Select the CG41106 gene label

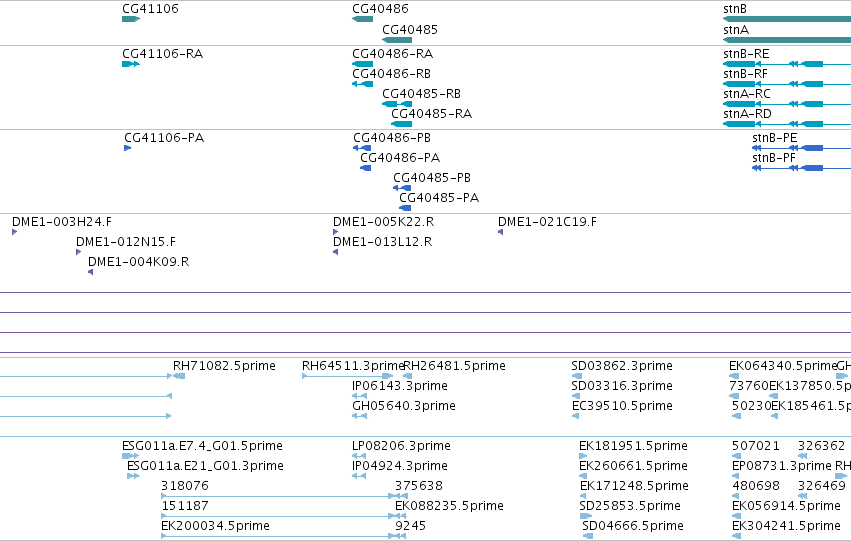(x=150, y=9)
